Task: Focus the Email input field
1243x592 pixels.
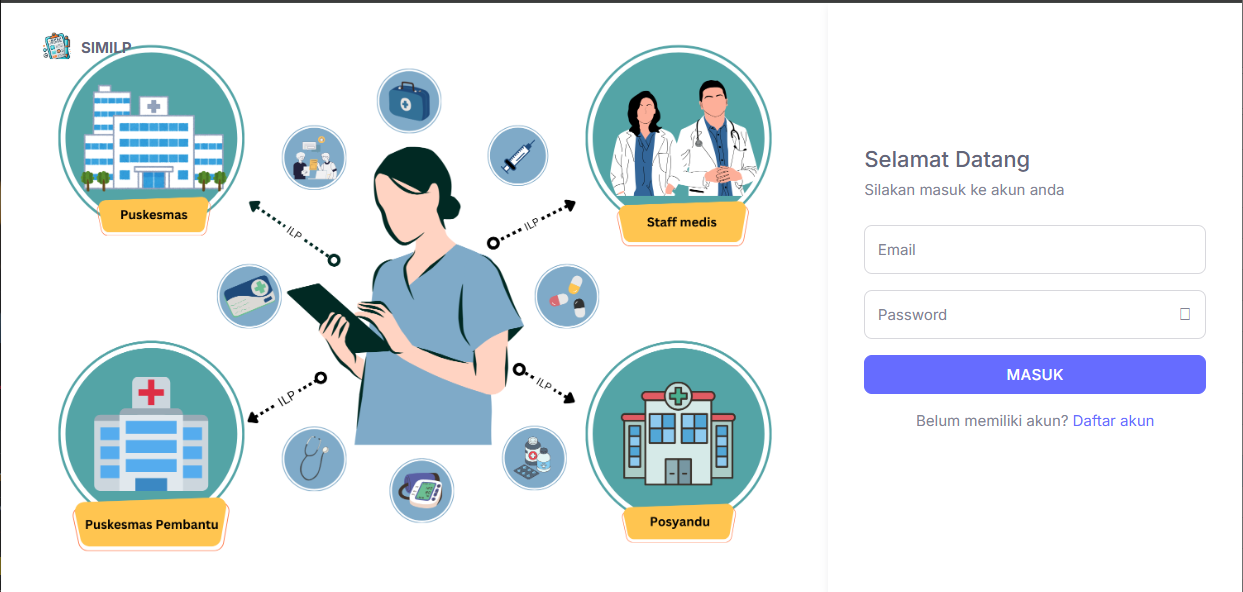Action: [1035, 250]
